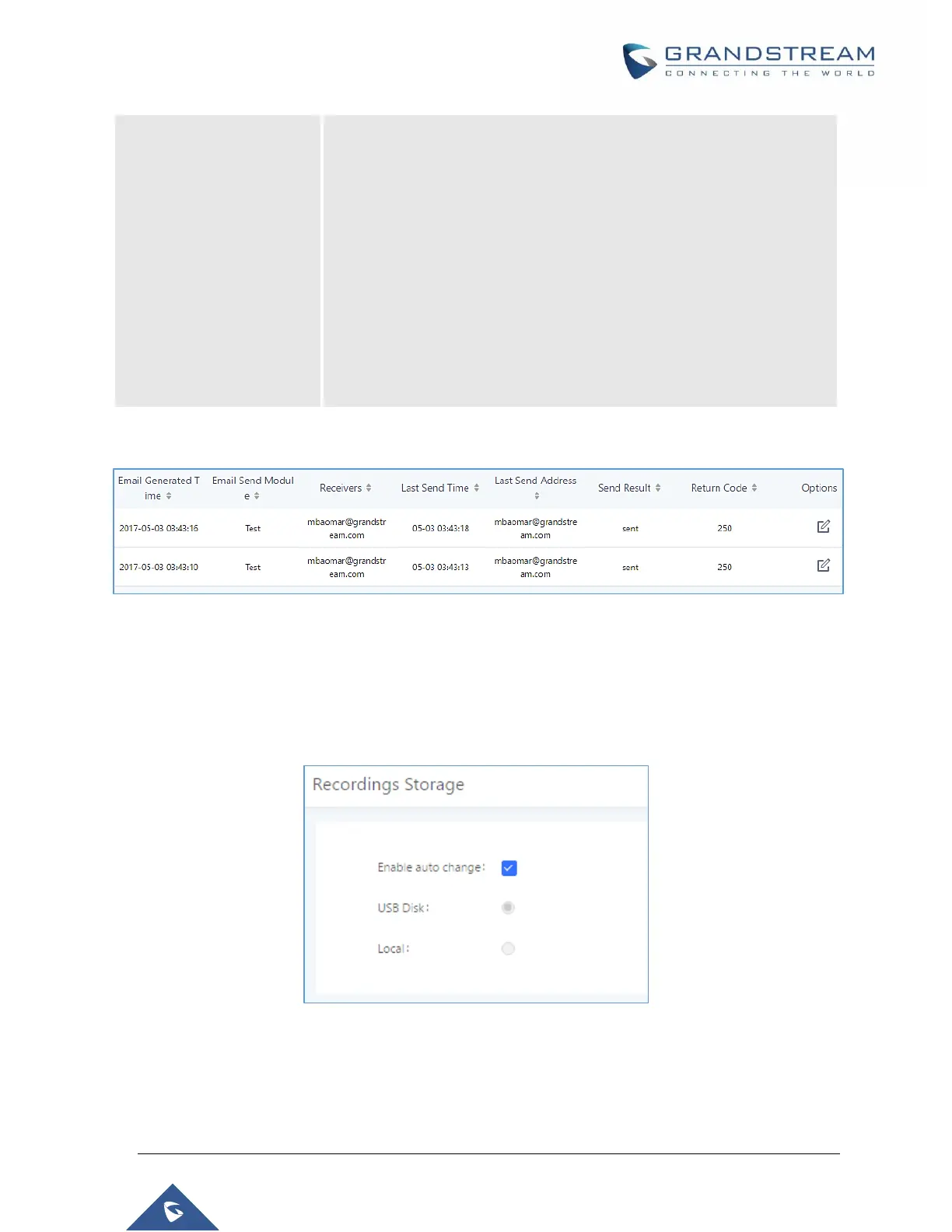Click the Options column header
952x1232 pixels.
coord(819,488)
